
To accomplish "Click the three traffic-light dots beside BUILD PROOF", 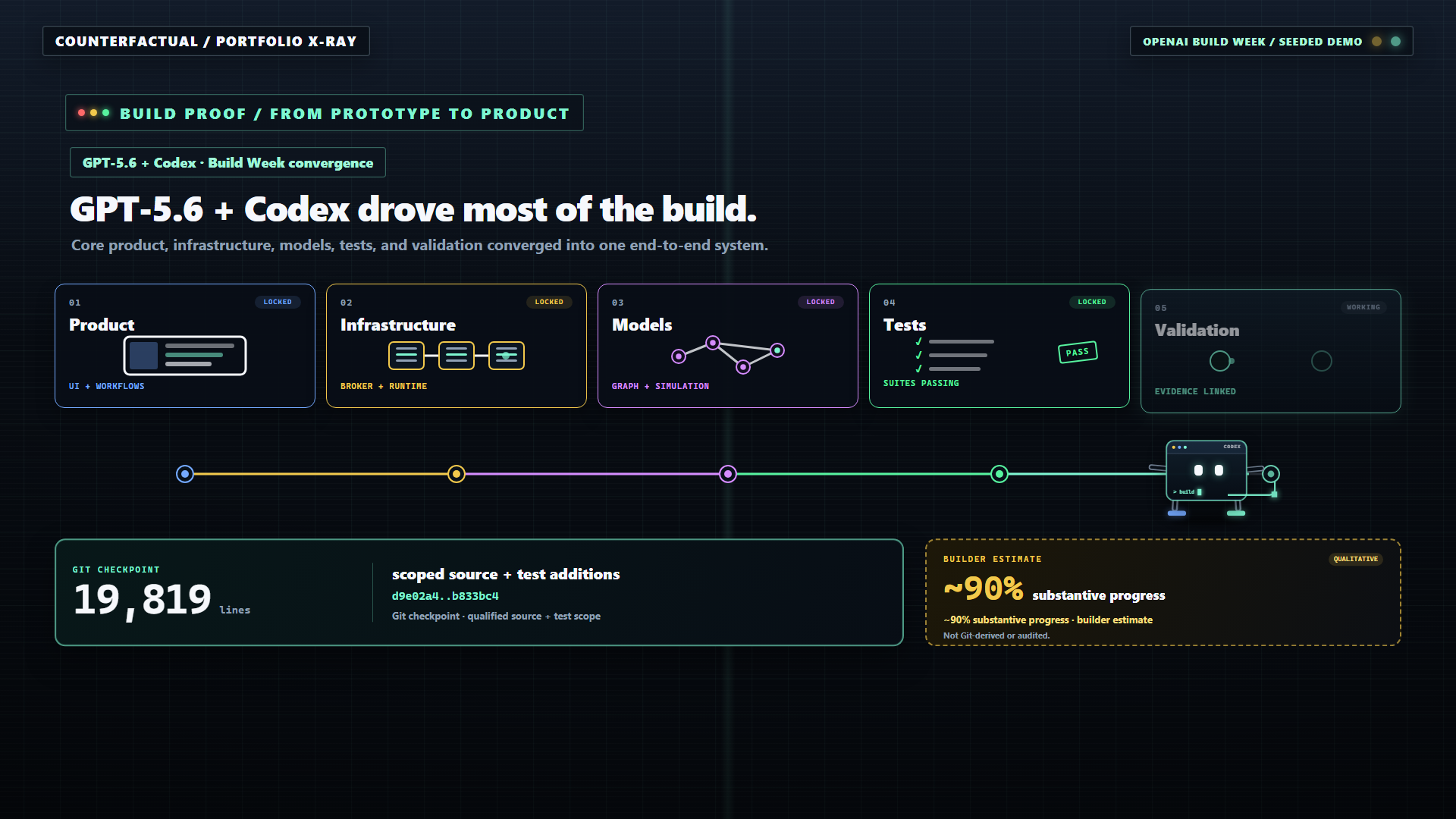I will [93, 113].
